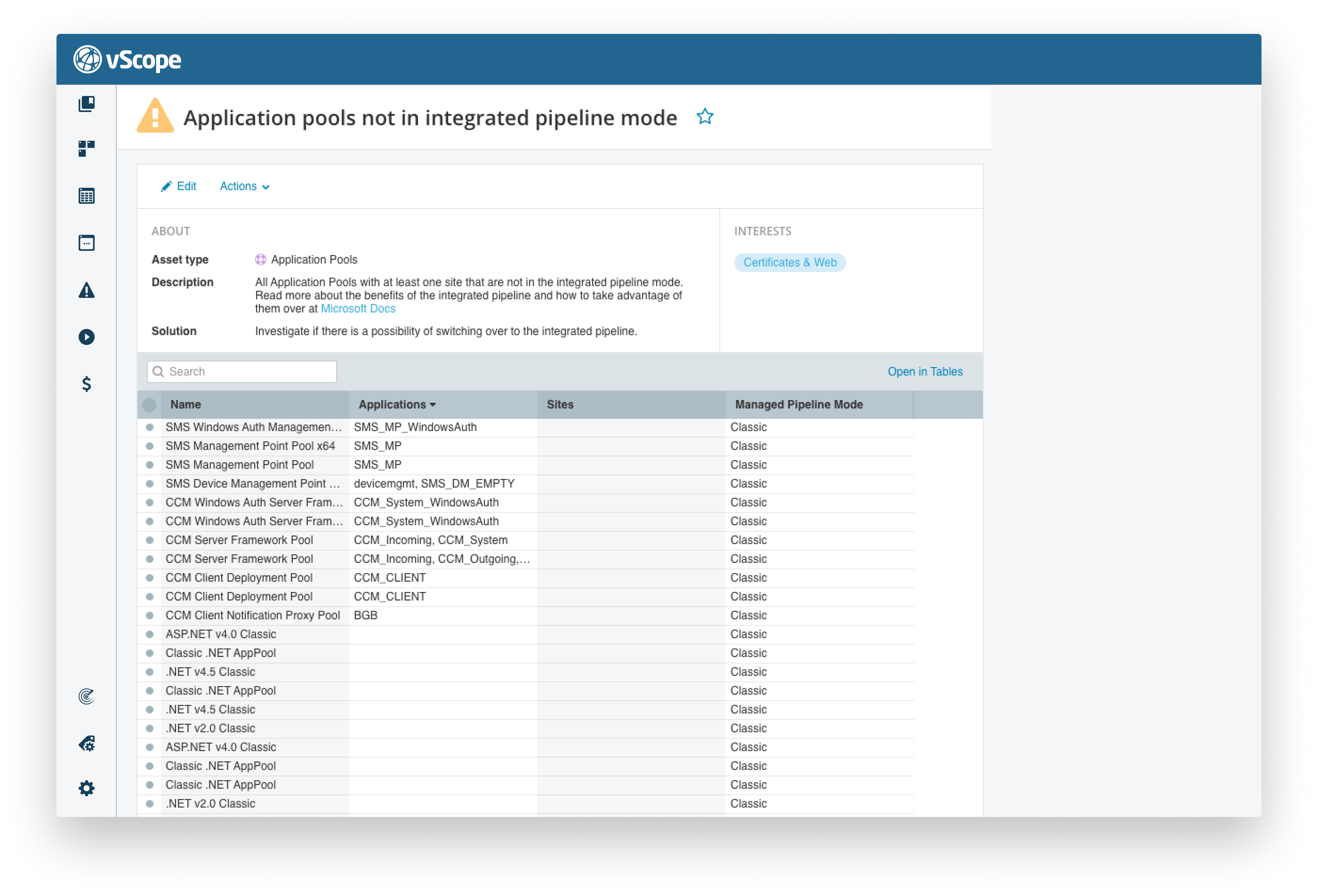Click the orange warning icon beside title
The width and height of the screenshot is (1318, 896).
pos(155,116)
